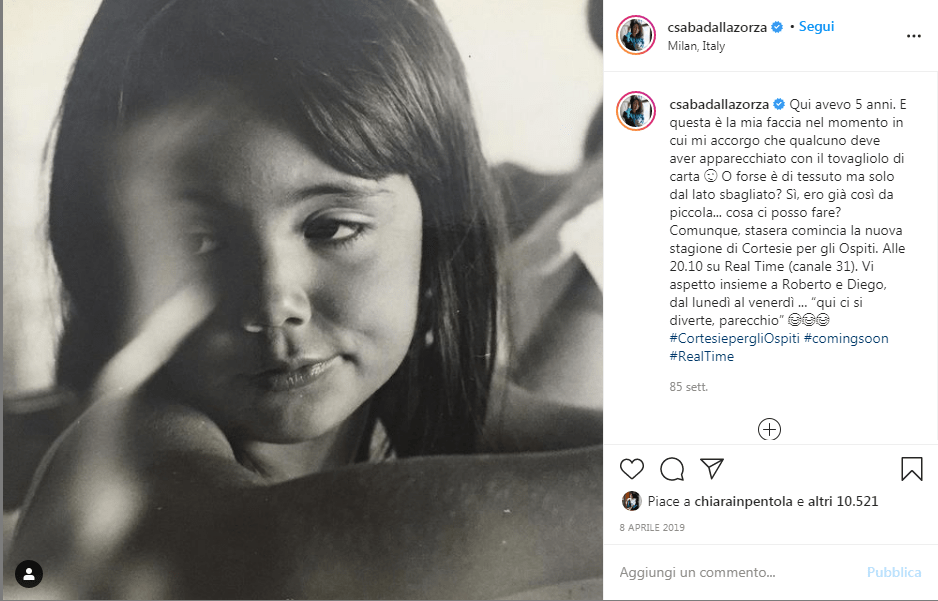Load more comments with plus circle

769,429
